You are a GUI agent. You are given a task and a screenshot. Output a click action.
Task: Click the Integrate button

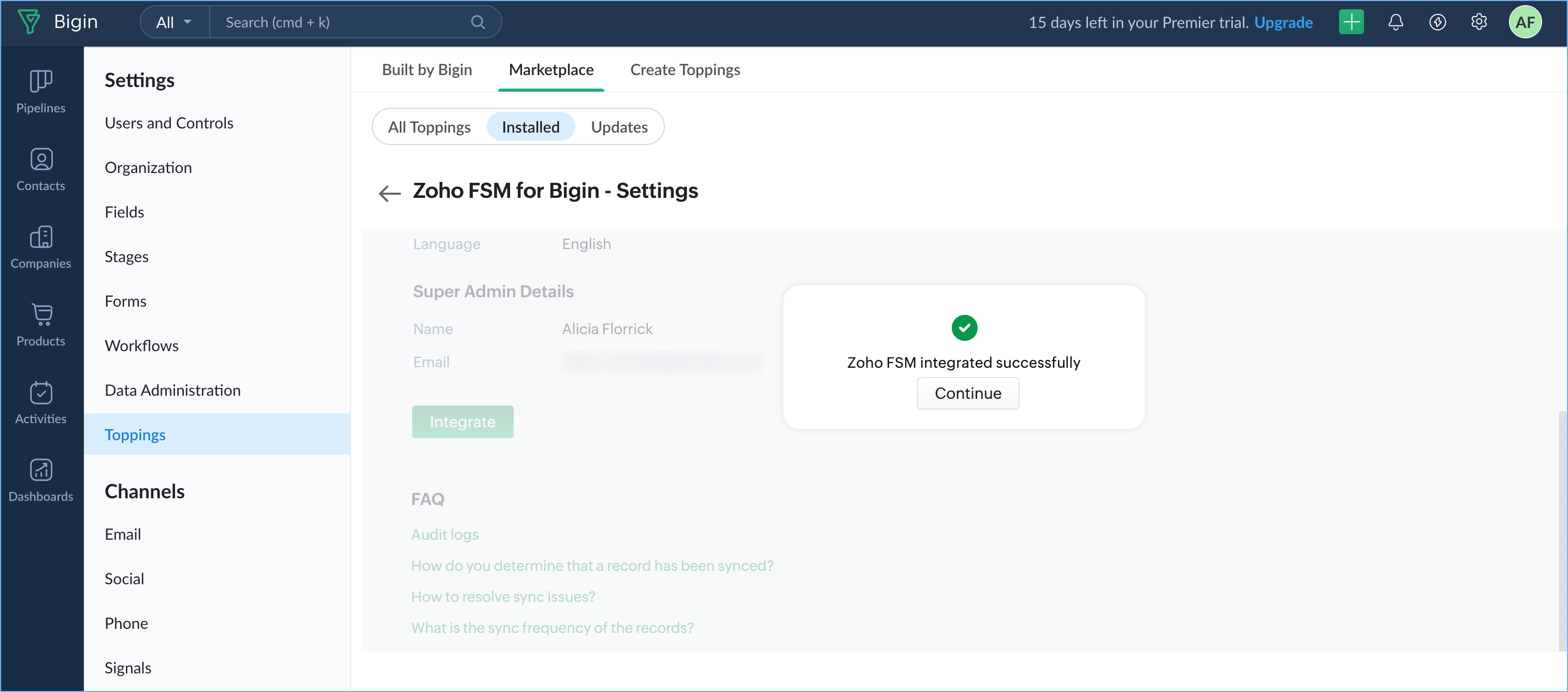click(462, 422)
